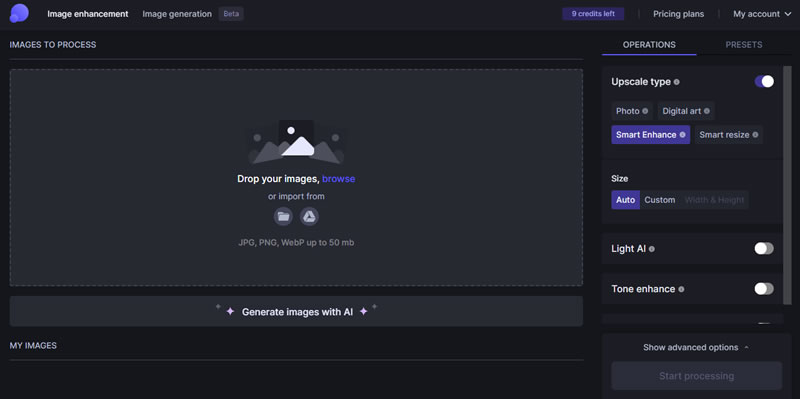Click the info icon on Digital art option
The height and width of the screenshot is (399, 800).
707,111
